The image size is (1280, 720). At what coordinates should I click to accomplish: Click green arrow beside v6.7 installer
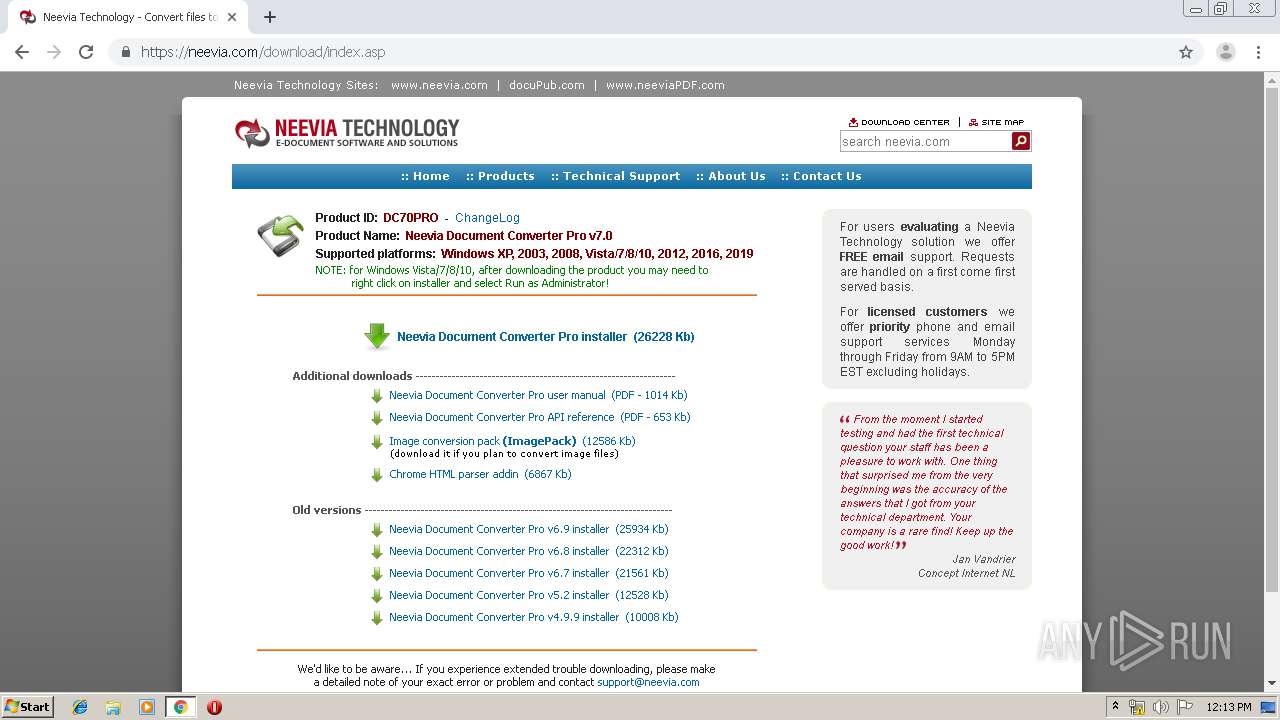point(377,574)
